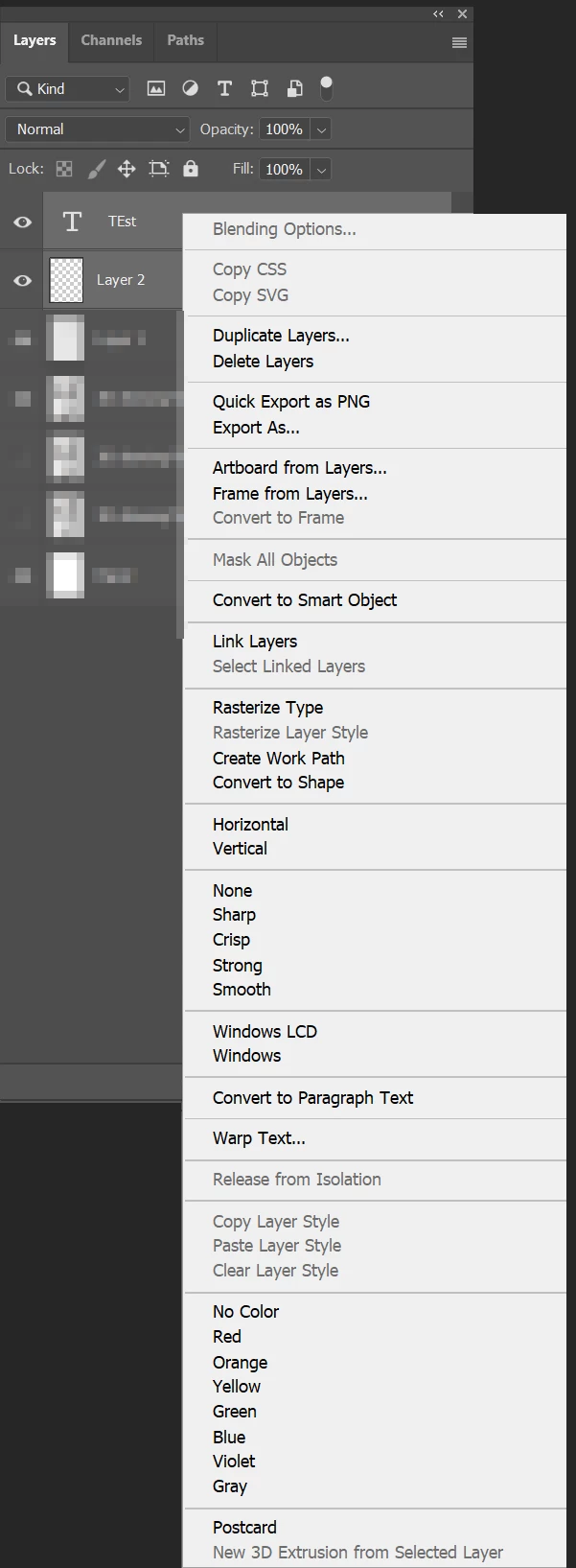Click the lock image pixels brush icon
Screen dimensions: 576x1568
coord(96,169)
